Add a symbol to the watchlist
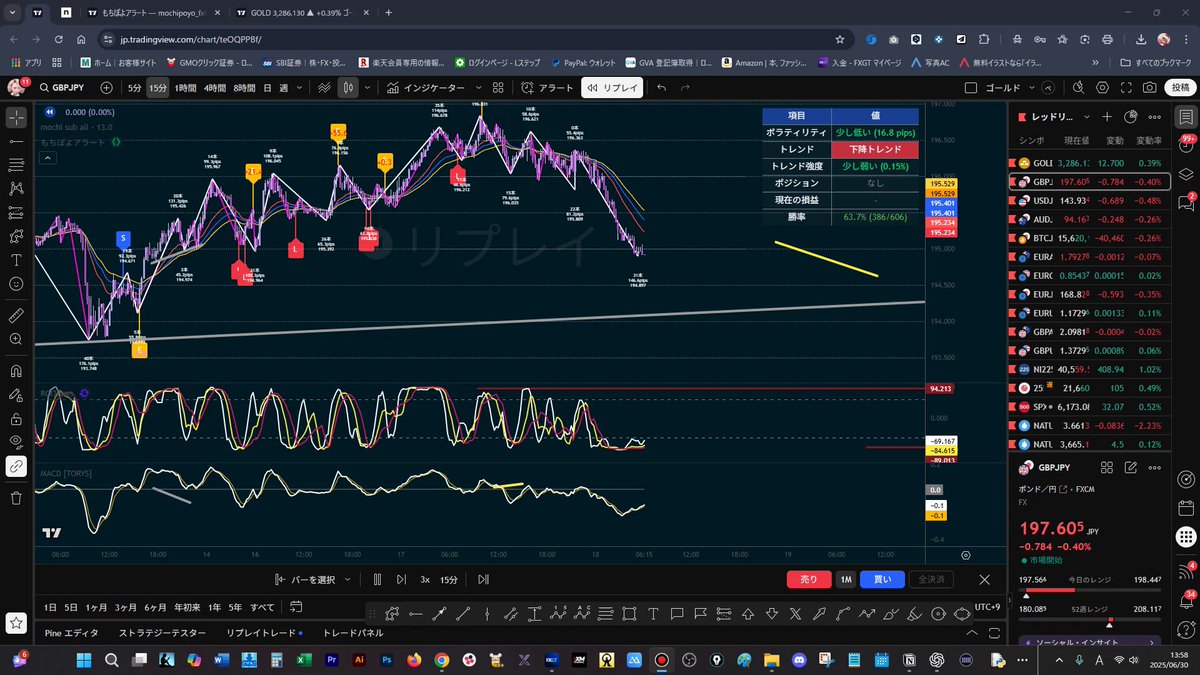Image resolution: width=1200 pixels, height=675 pixels. pyautogui.click(x=1107, y=117)
